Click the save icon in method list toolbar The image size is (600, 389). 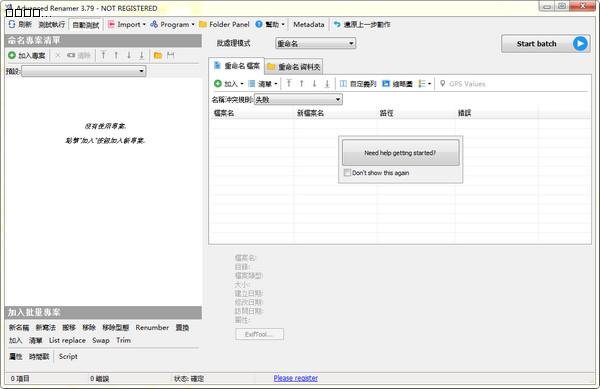pyautogui.click(x=171, y=55)
